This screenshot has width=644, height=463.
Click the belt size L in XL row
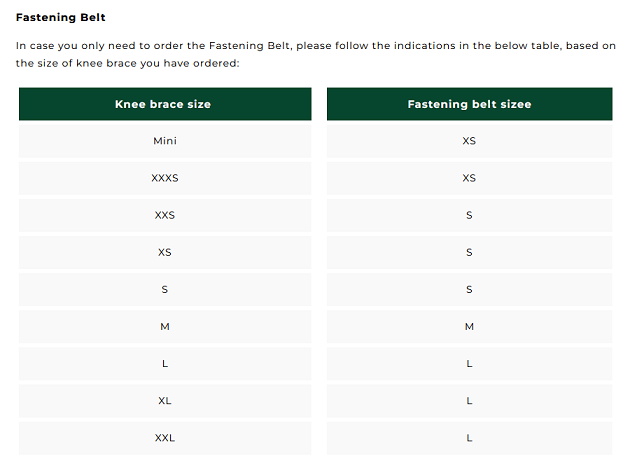click(x=469, y=401)
